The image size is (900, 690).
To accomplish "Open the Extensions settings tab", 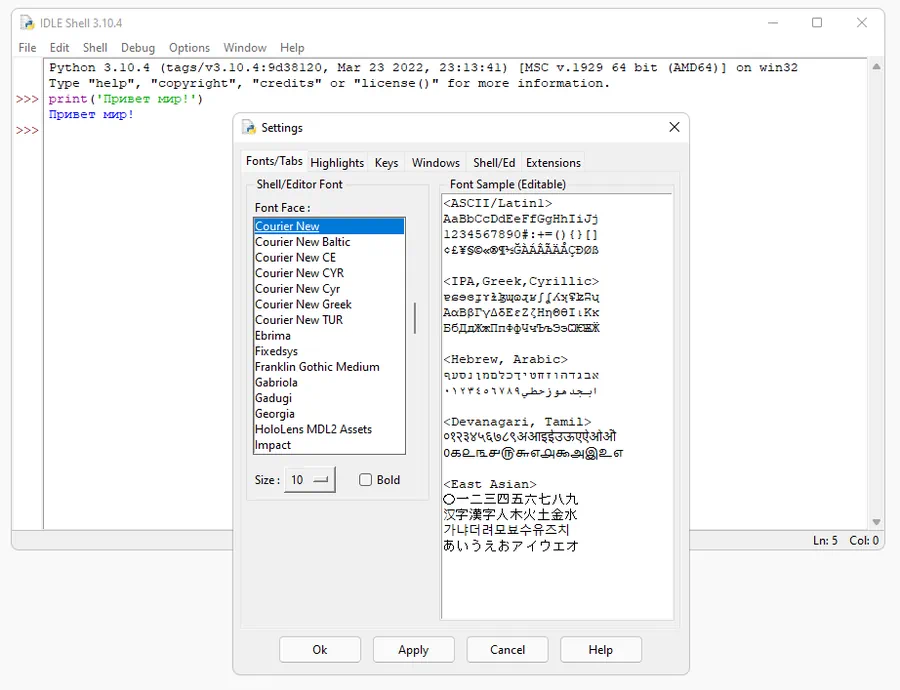I will click(x=553, y=162).
